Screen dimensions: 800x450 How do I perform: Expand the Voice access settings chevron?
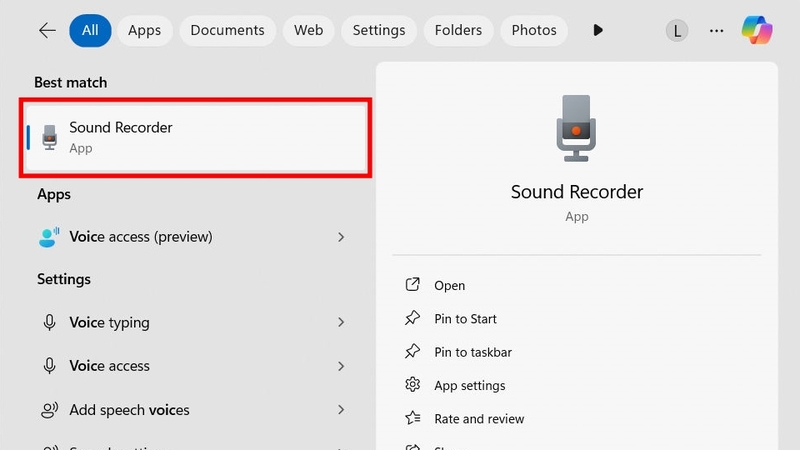point(341,366)
